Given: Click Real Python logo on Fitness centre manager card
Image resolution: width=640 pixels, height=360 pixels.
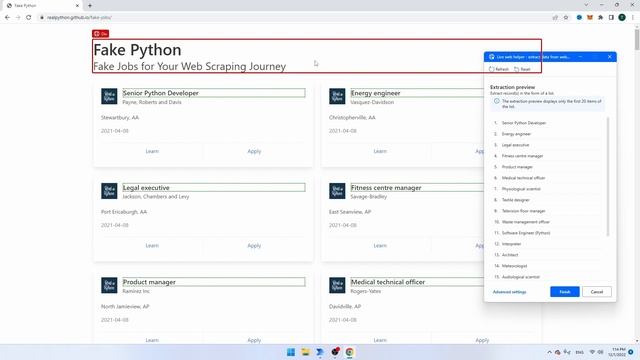Looking at the screenshot, I should pos(337,191).
